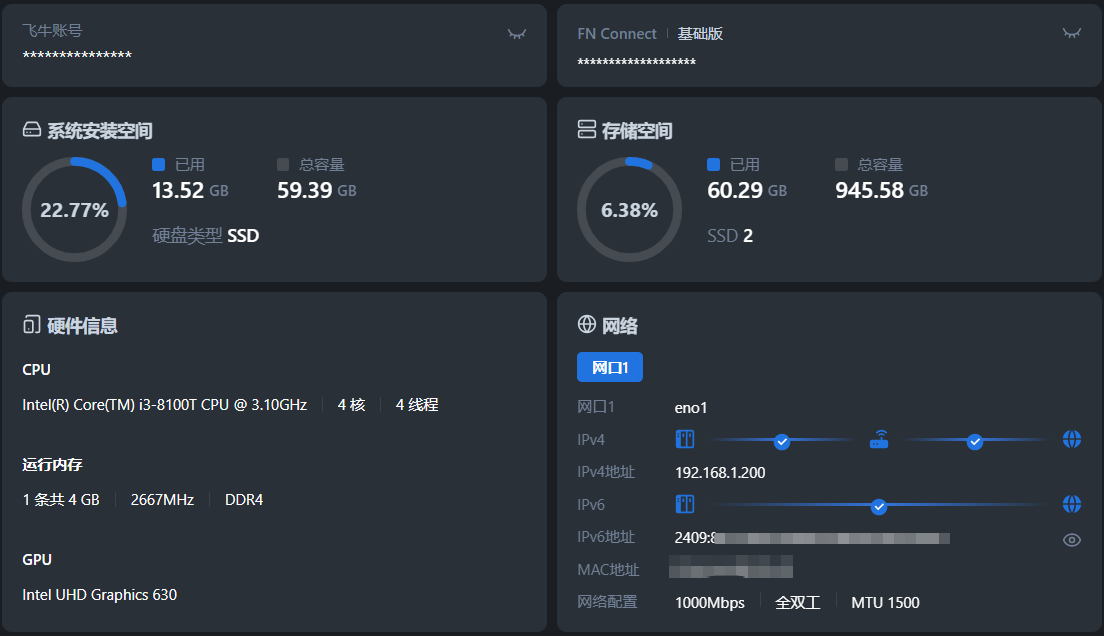
Task: Click the 系统安装空间 drive icon
Action: pyautogui.click(x=31, y=131)
